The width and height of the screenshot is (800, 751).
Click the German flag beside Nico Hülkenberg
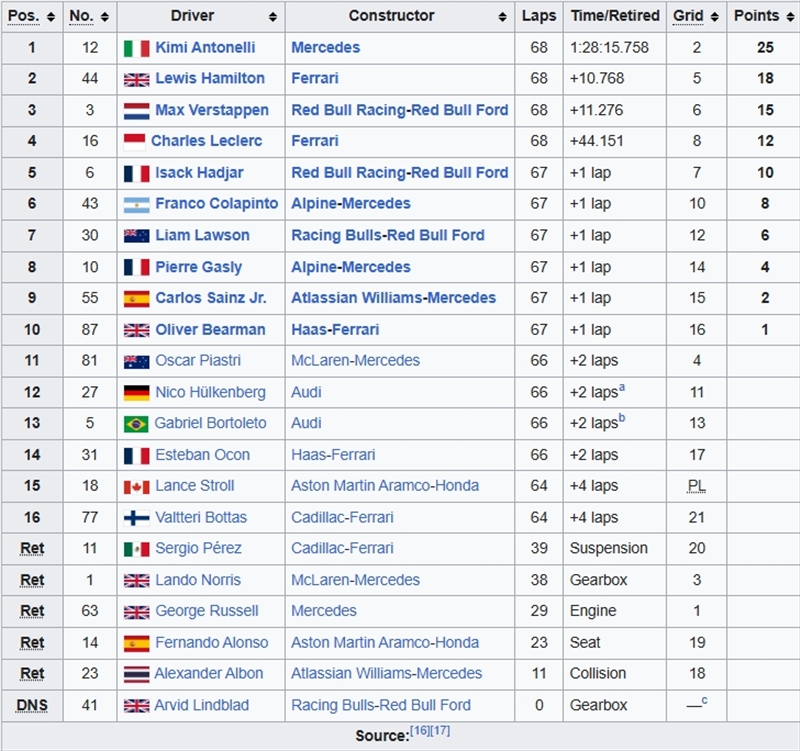pos(137,393)
